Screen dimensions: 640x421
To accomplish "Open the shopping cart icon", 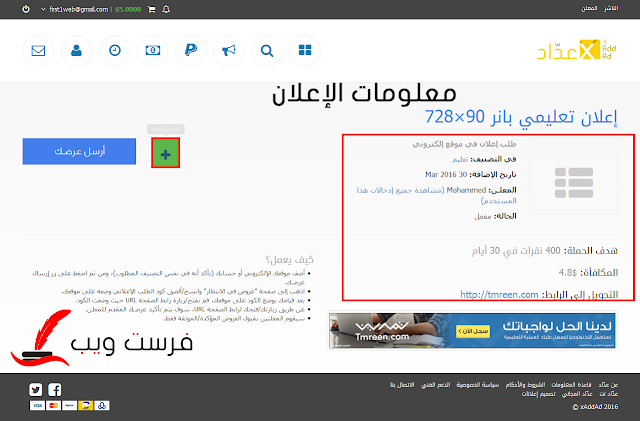I will tap(151, 9).
